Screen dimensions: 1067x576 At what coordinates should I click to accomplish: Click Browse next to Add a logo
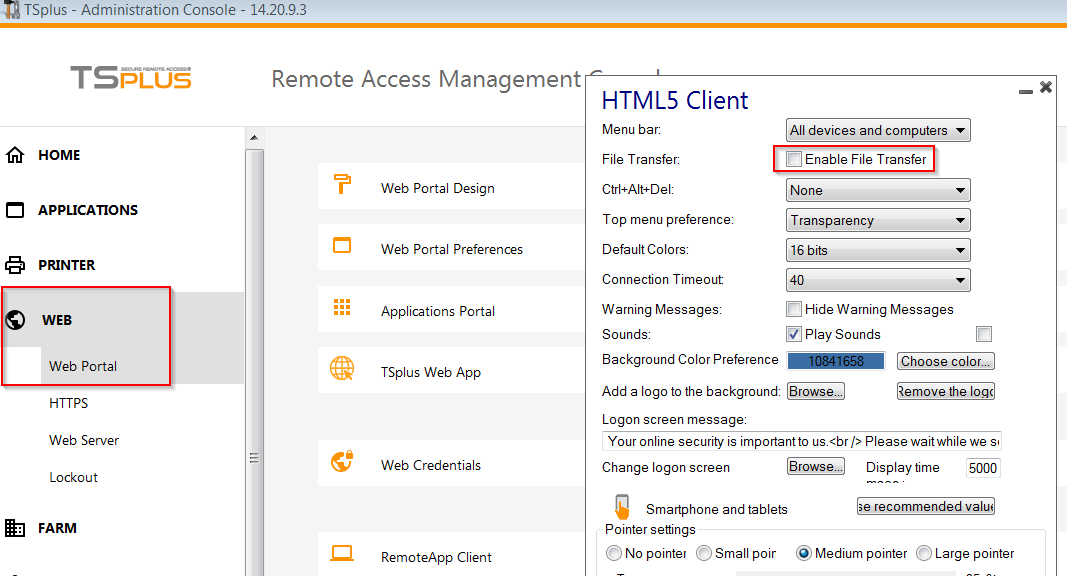tap(816, 391)
